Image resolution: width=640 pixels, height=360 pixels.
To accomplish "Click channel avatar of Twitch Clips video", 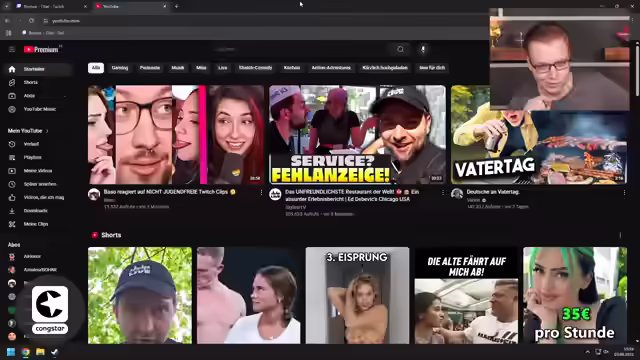I will tap(94, 194).
